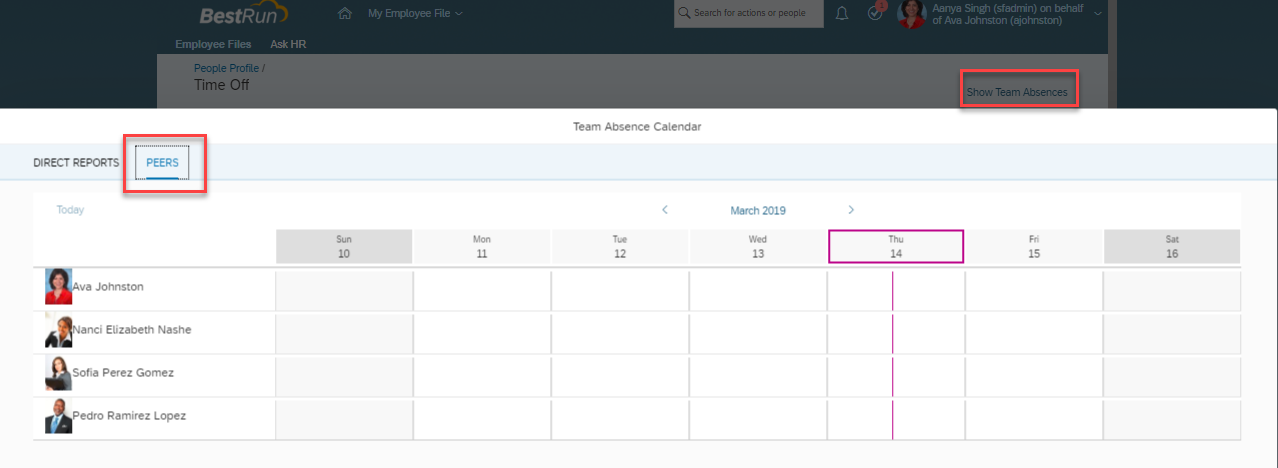Go to previous week with left chevron
This screenshot has width=1278, height=468.
(x=665, y=210)
